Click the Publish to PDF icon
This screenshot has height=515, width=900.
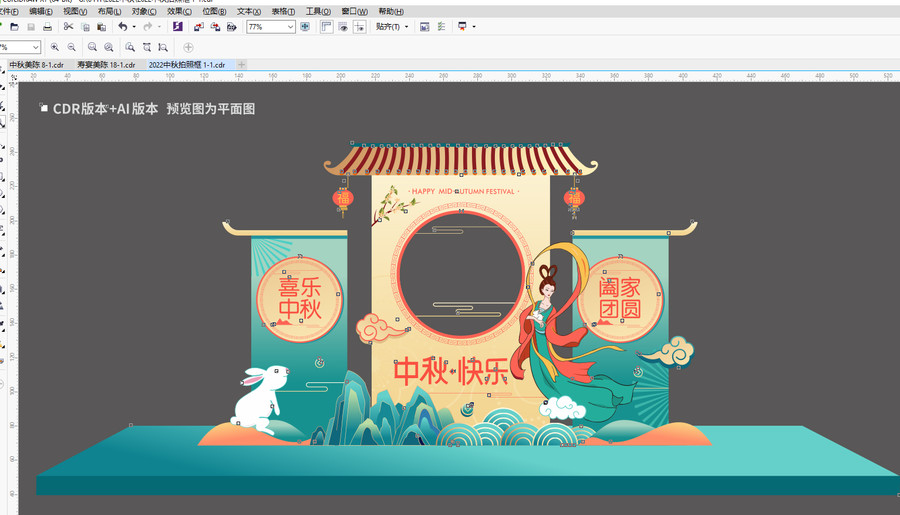point(232,26)
